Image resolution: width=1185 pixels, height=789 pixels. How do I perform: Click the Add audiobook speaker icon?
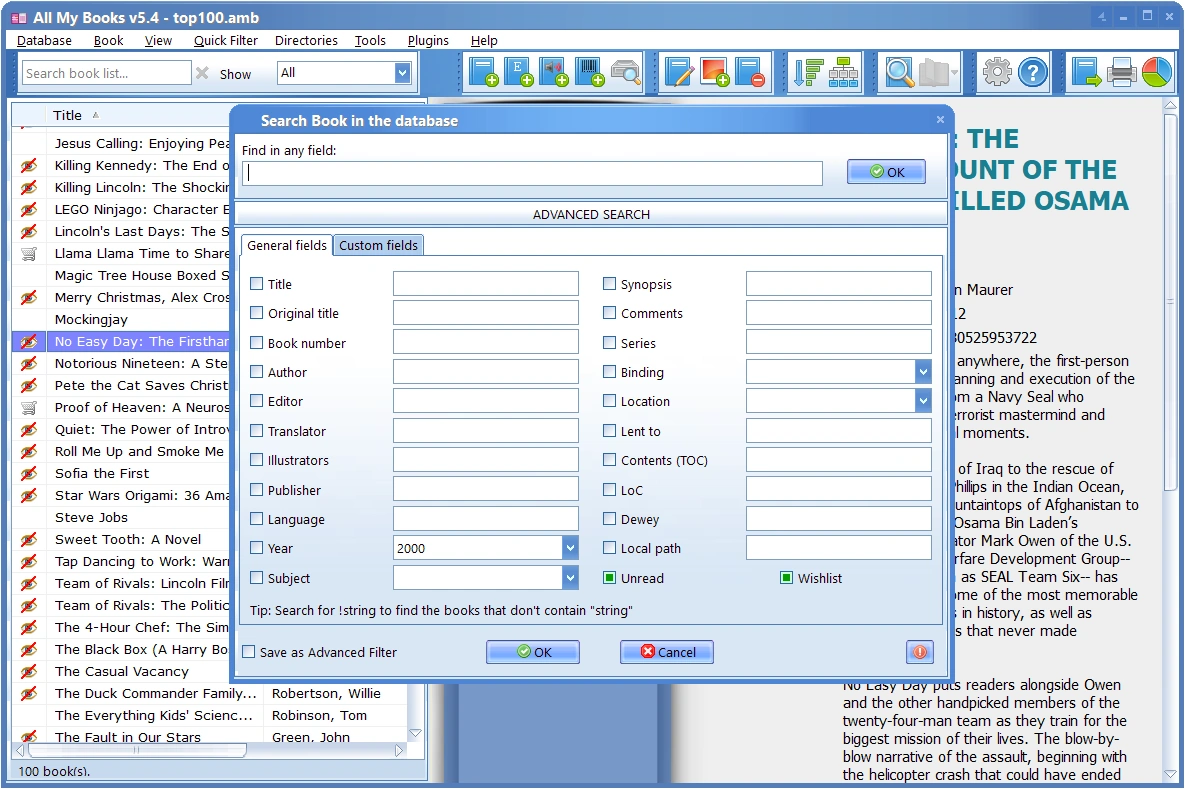pyautogui.click(x=553, y=73)
